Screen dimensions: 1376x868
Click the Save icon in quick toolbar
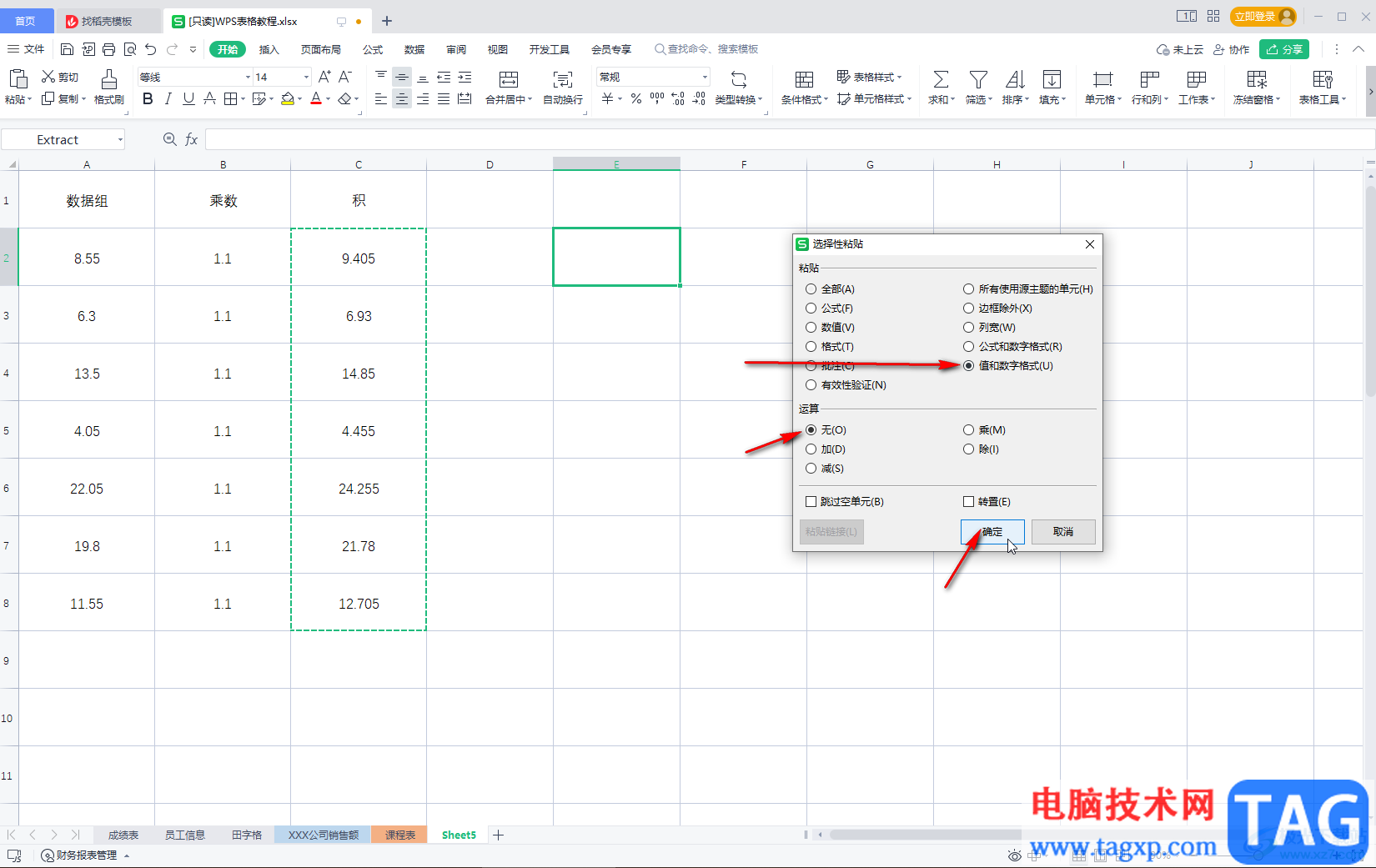(68, 49)
